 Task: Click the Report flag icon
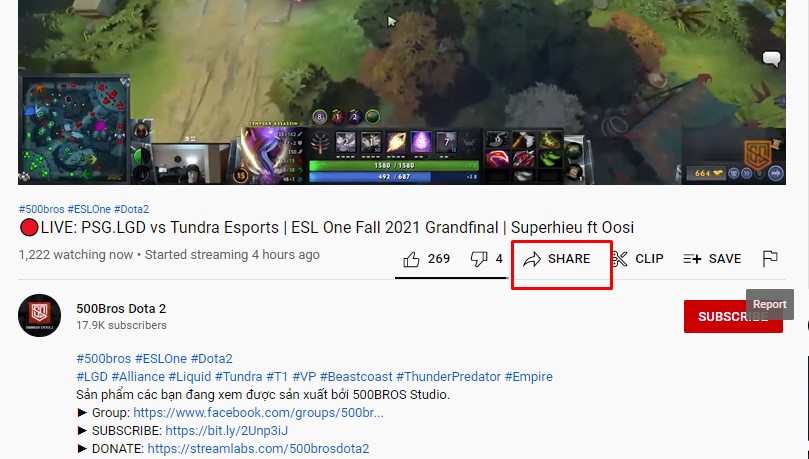[x=770, y=258]
